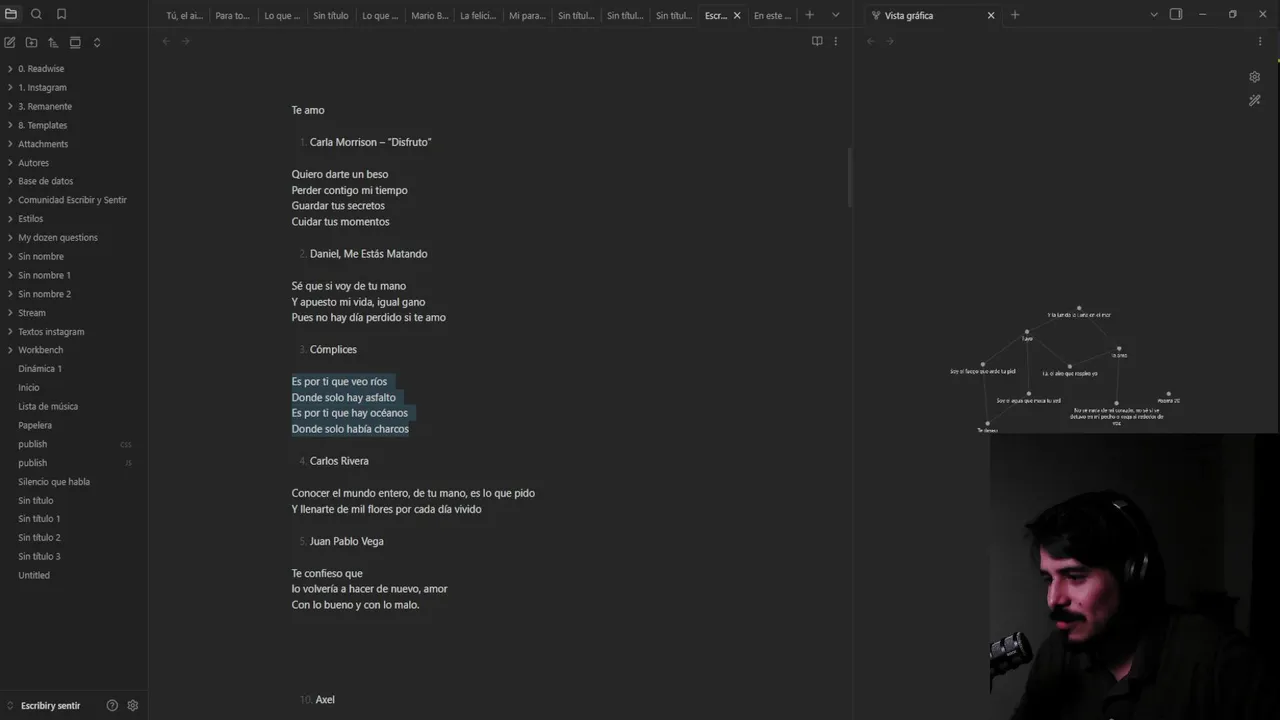Viewport: 1280px width, 720px height.
Task: Add a new tab in note pane
Action: coord(810,15)
